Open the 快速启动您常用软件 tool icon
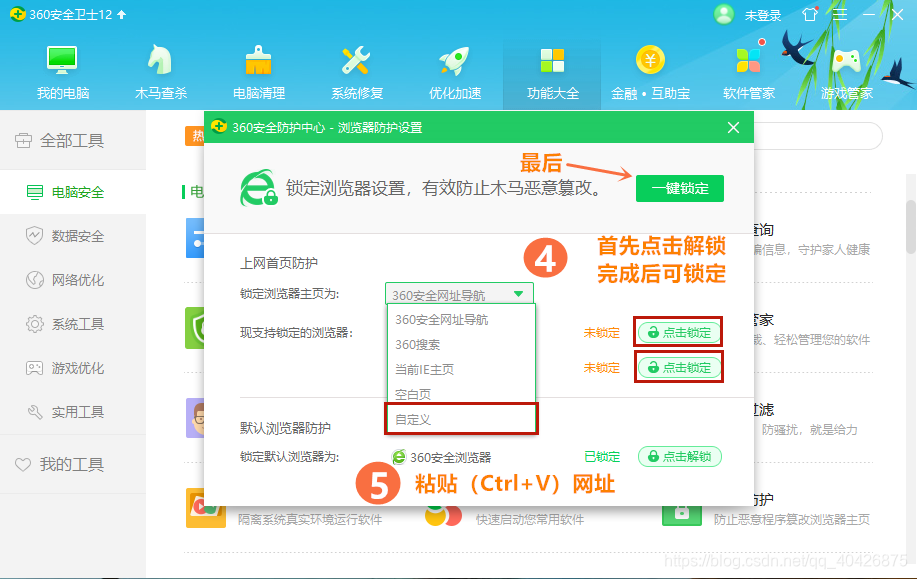The image size is (917, 579). (x=443, y=516)
